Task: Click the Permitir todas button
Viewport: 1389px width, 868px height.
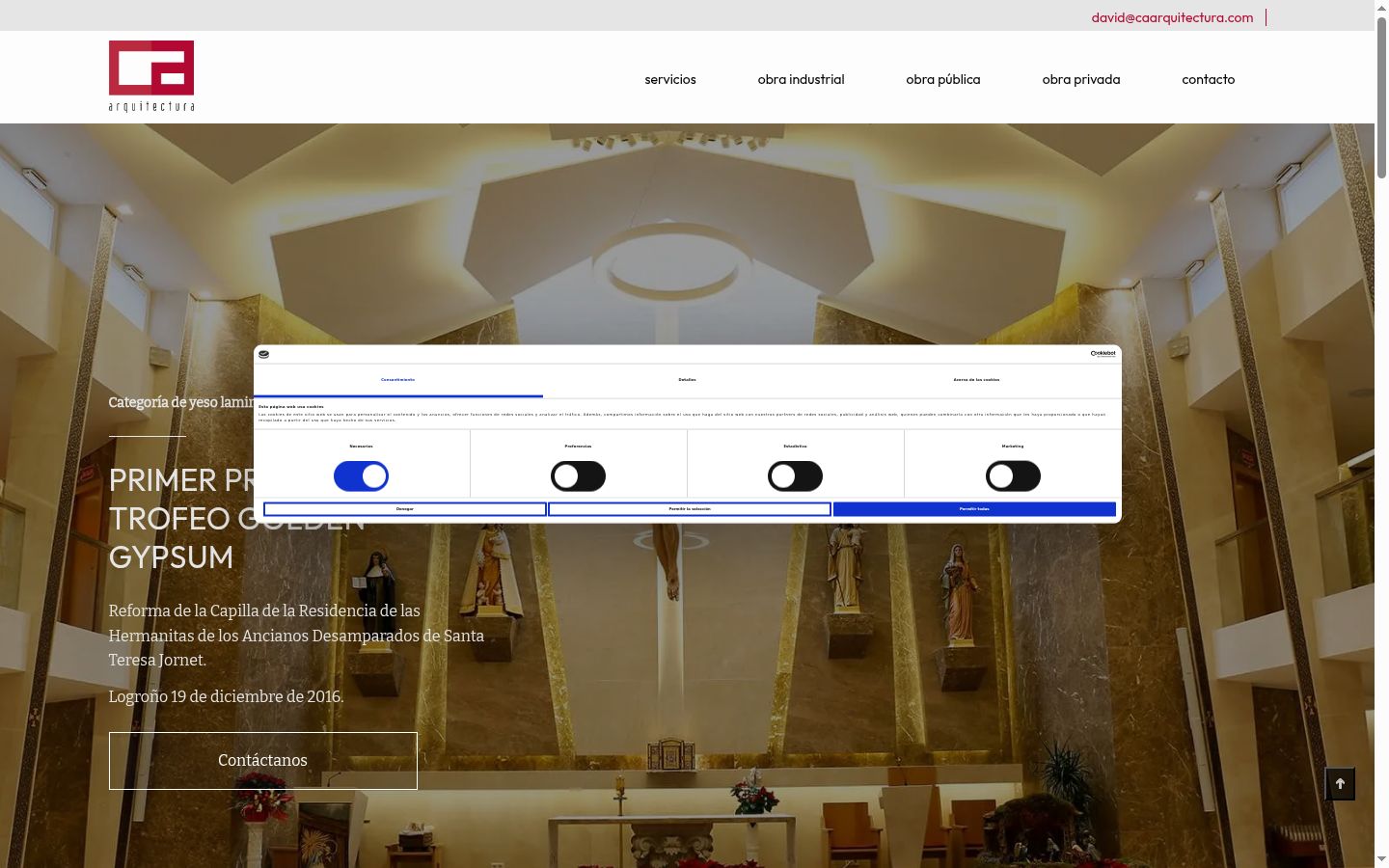Action: (974, 508)
